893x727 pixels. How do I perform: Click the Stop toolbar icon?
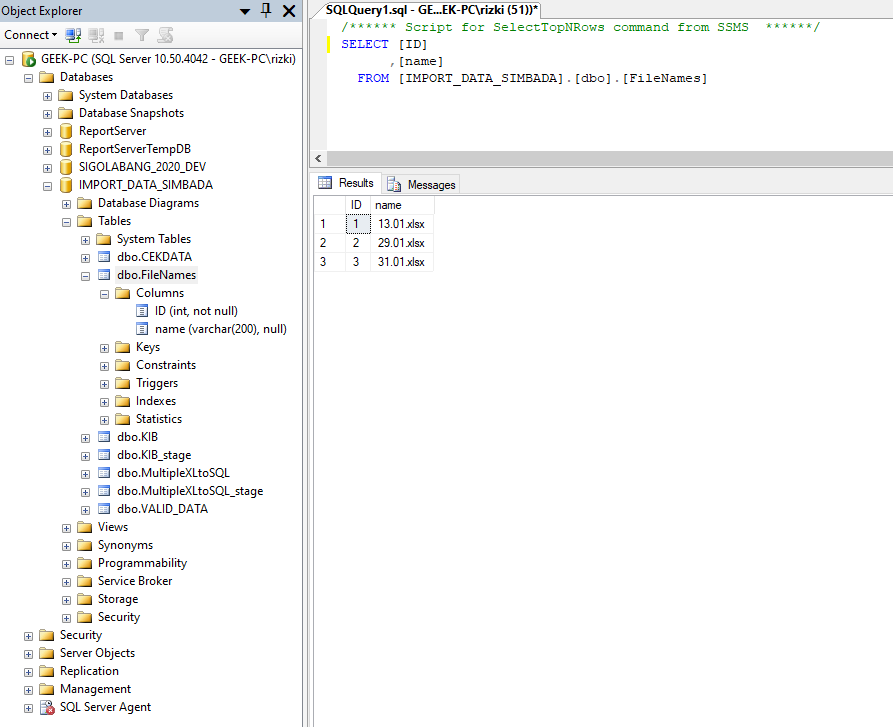tap(118, 36)
